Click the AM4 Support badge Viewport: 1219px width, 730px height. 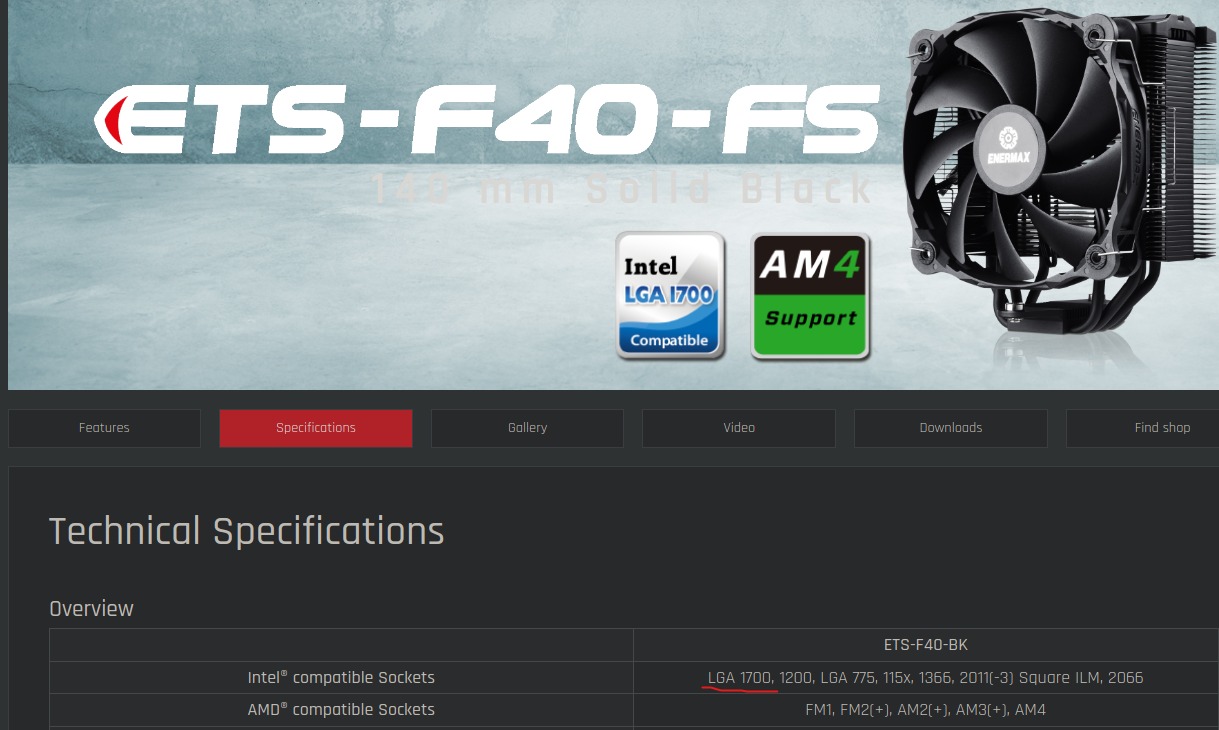click(x=811, y=296)
